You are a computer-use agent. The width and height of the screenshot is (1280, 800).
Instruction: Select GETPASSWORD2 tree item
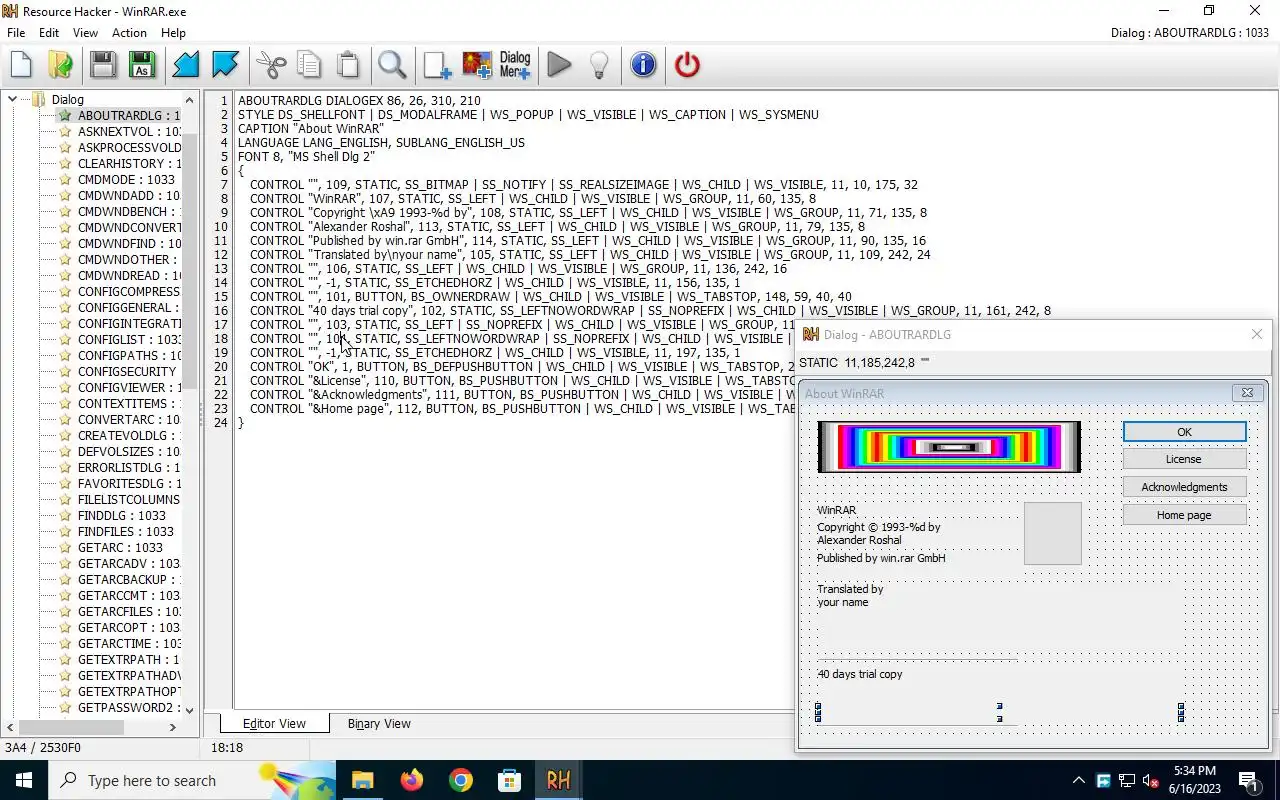point(129,708)
